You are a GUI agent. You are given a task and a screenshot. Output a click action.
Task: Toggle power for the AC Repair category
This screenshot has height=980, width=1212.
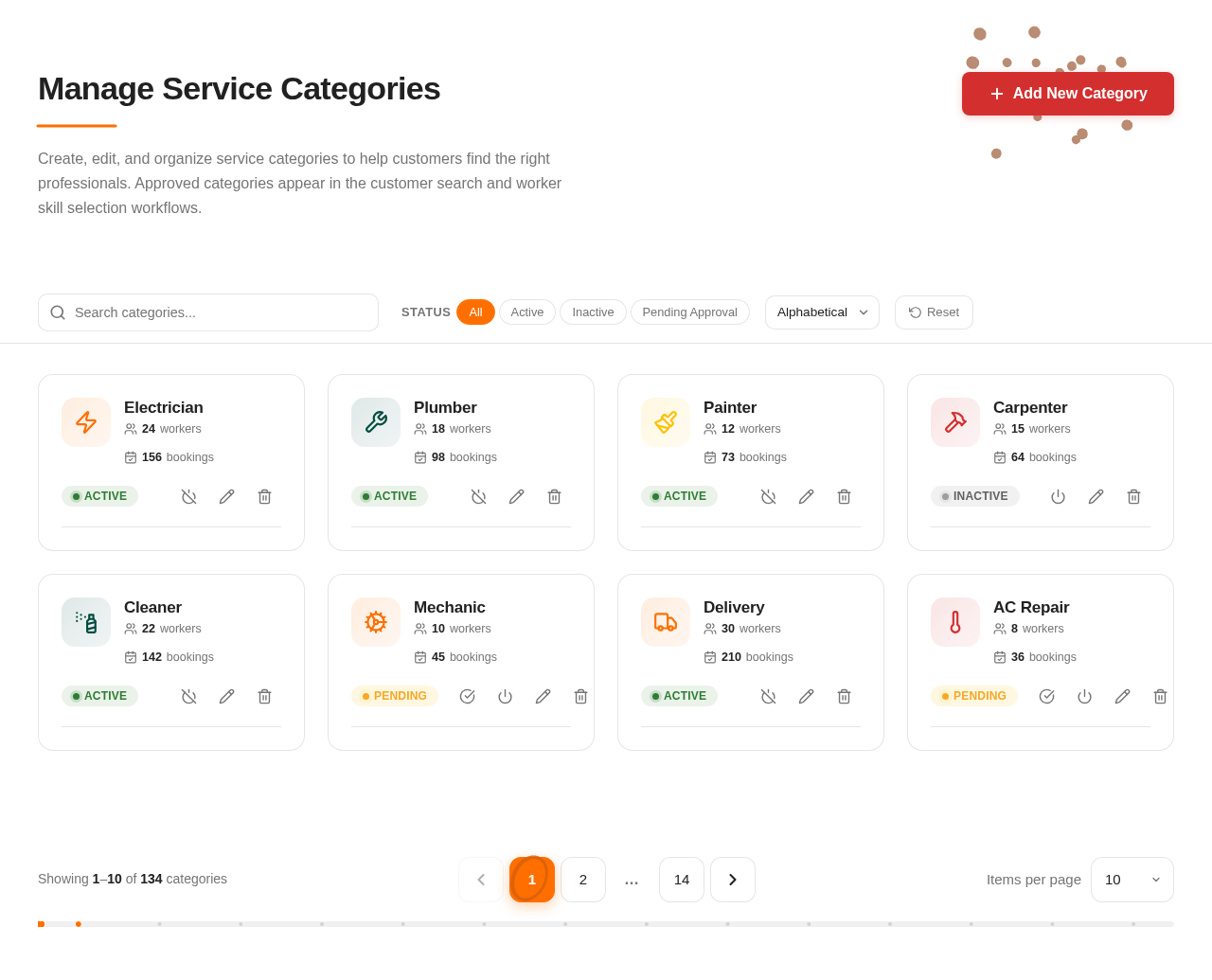(x=1085, y=697)
